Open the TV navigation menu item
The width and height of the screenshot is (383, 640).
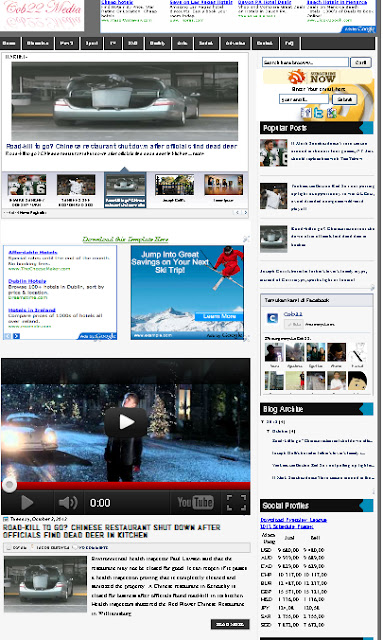coord(113,43)
